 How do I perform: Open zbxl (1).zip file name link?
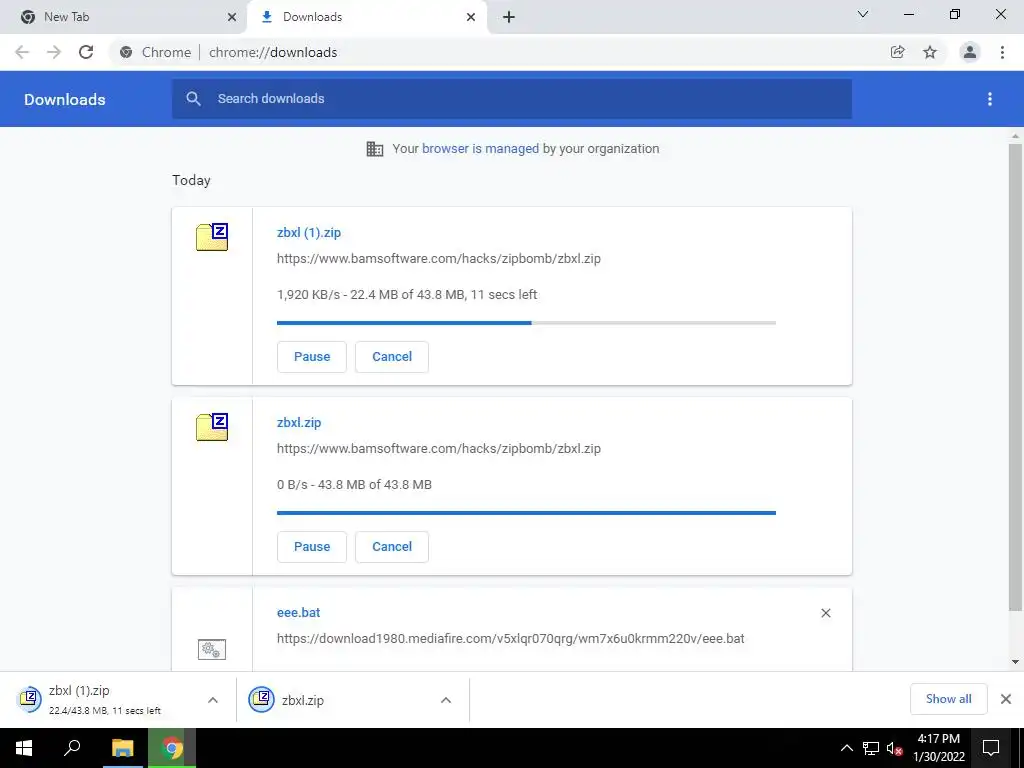pos(309,232)
